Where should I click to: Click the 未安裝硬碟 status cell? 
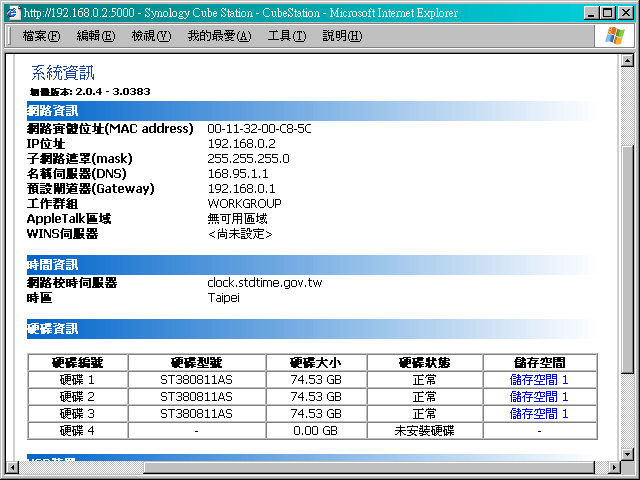pos(424,431)
